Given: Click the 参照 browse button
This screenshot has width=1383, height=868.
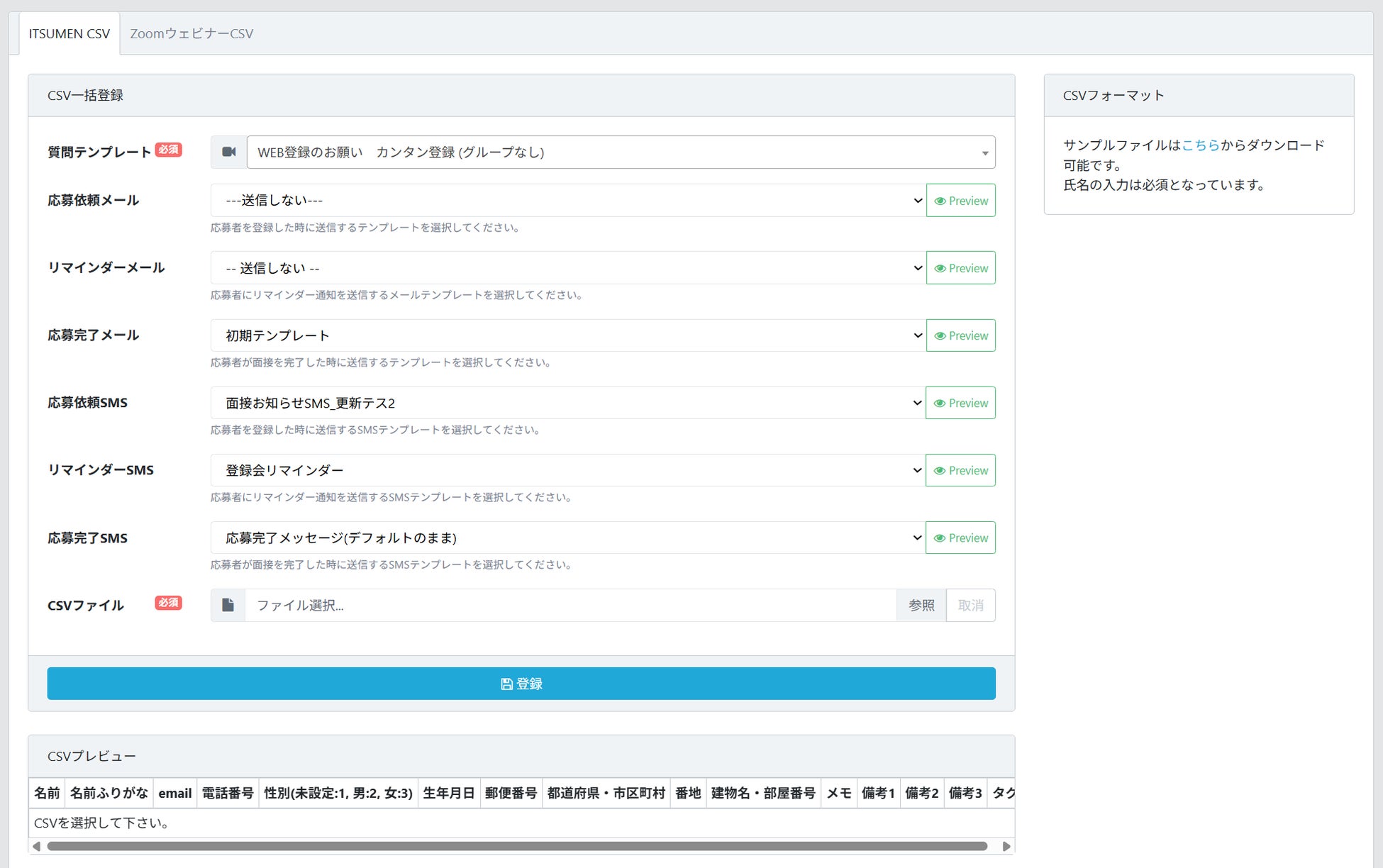Looking at the screenshot, I should [x=921, y=605].
